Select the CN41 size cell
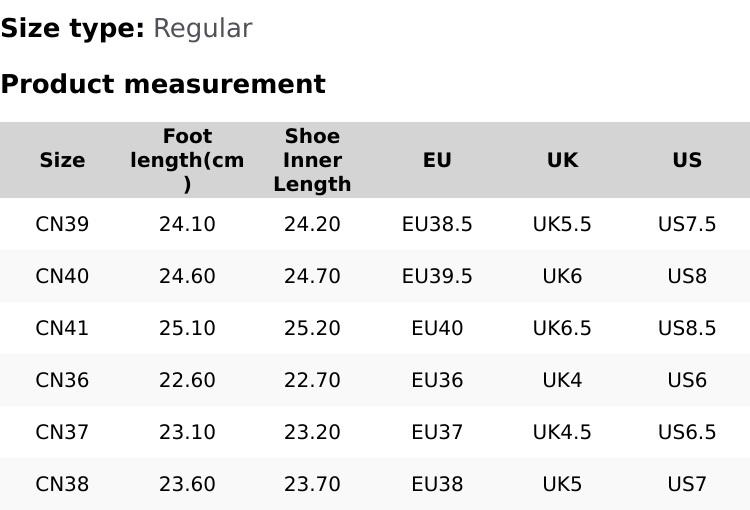This screenshot has height=510, width=750. coord(62,328)
